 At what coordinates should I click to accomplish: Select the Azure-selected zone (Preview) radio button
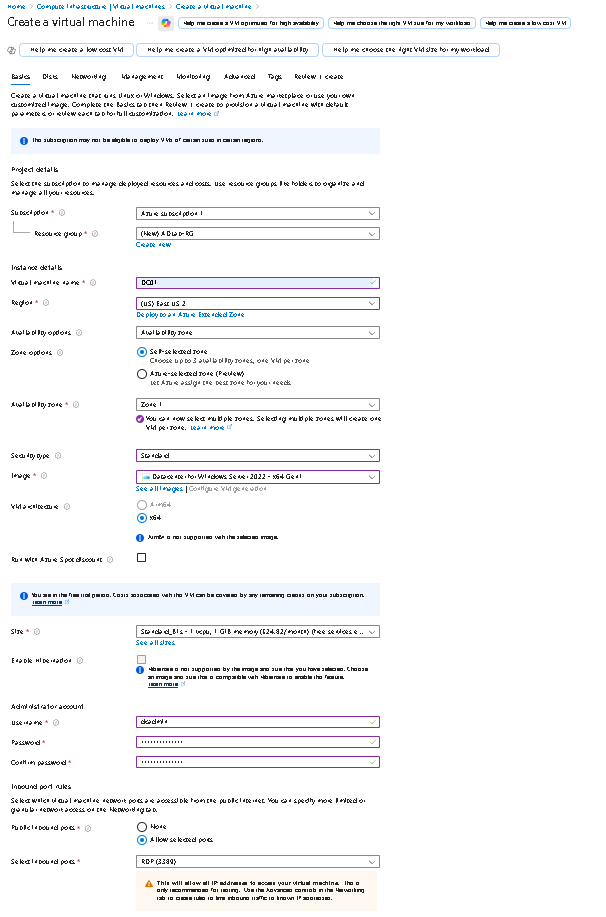(x=143, y=373)
